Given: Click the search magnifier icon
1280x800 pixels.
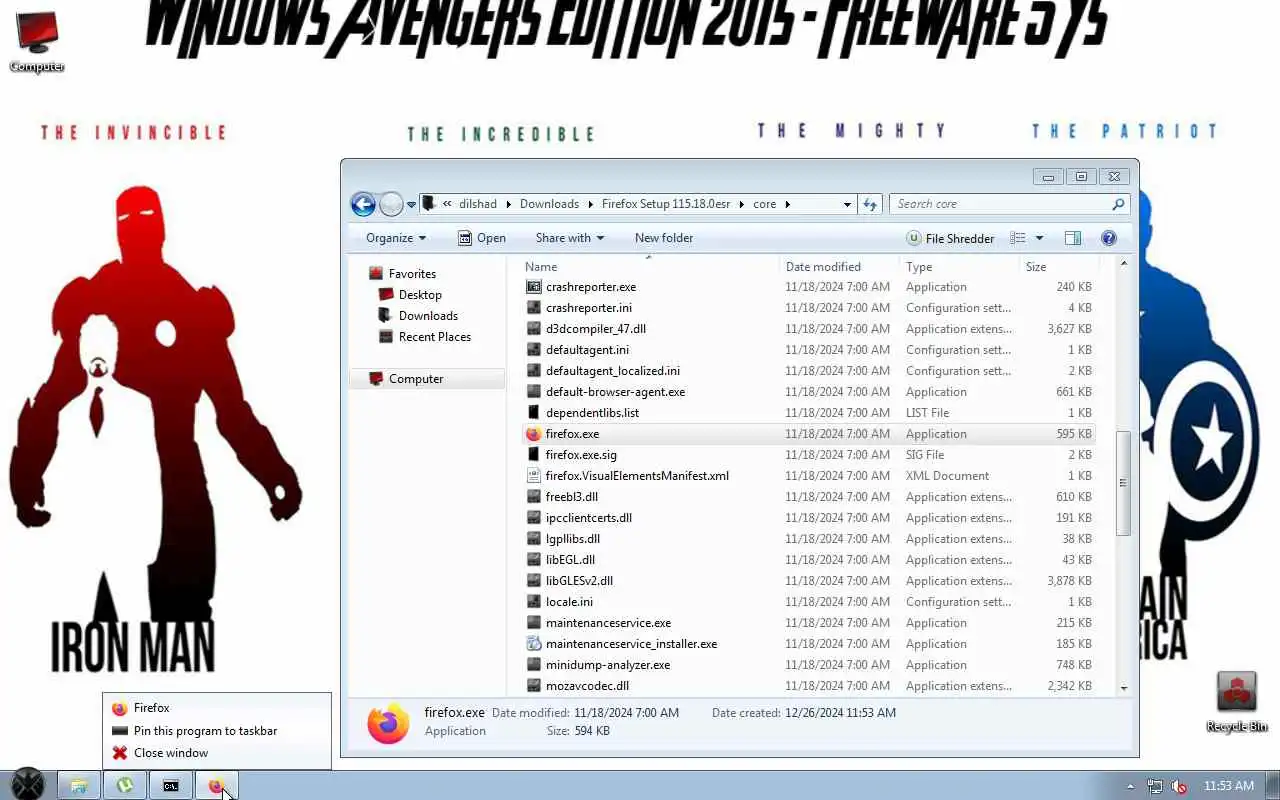Looking at the screenshot, I should (x=1118, y=204).
